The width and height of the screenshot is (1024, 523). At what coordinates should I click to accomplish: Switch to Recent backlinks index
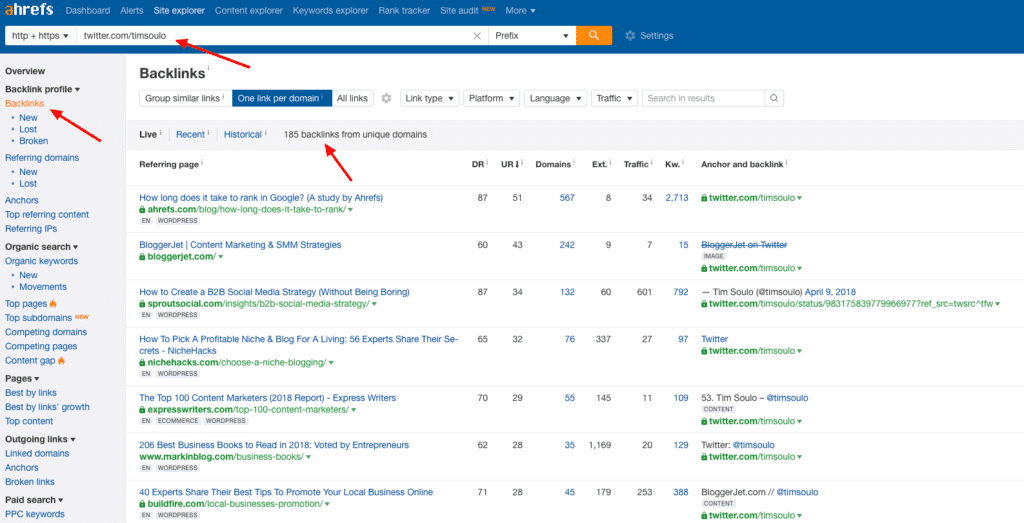point(191,135)
